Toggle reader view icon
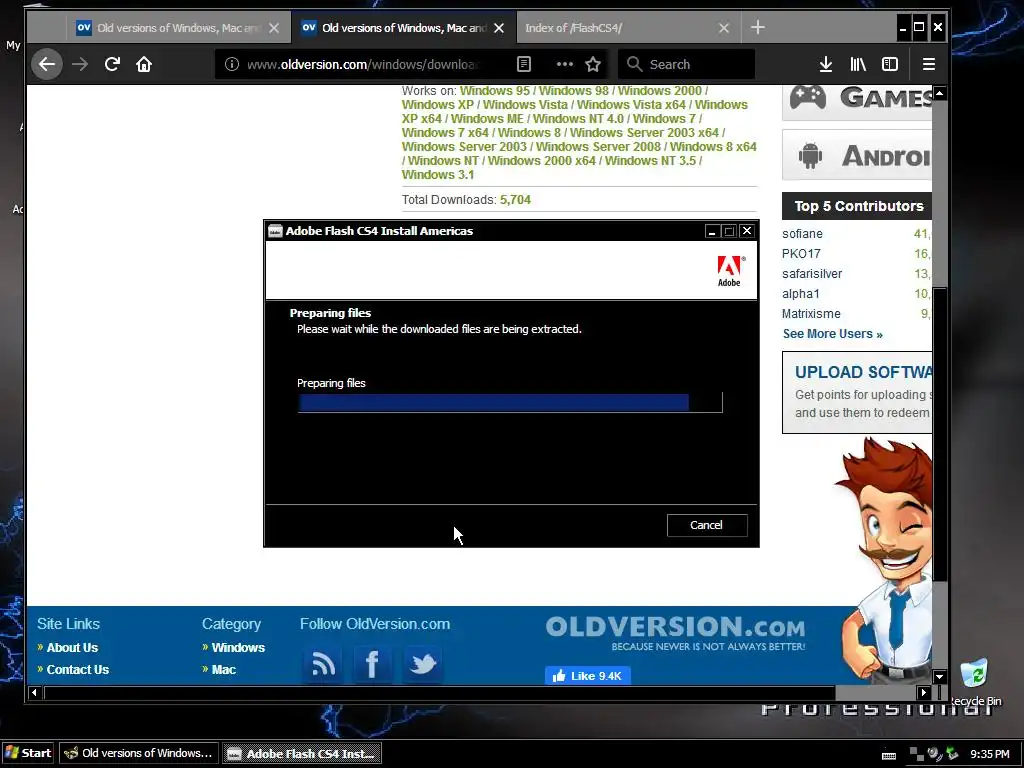Viewport: 1024px width, 768px height. tap(524, 64)
